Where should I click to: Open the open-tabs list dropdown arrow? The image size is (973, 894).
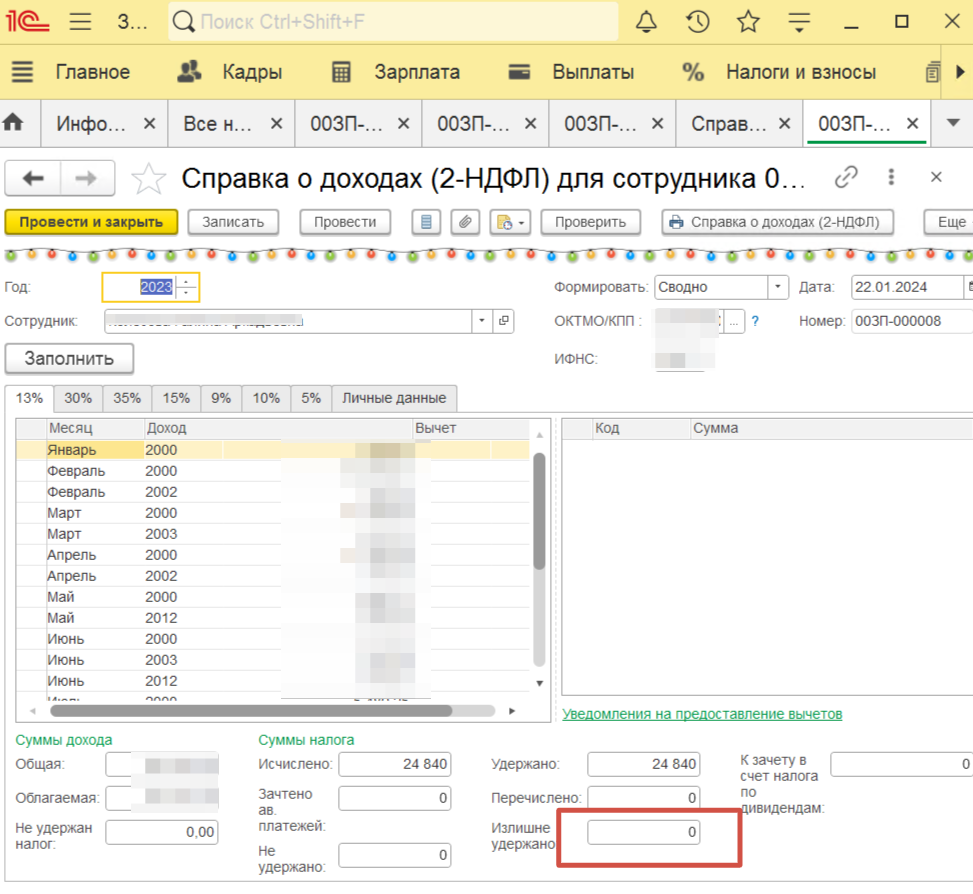click(x=954, y=123)
